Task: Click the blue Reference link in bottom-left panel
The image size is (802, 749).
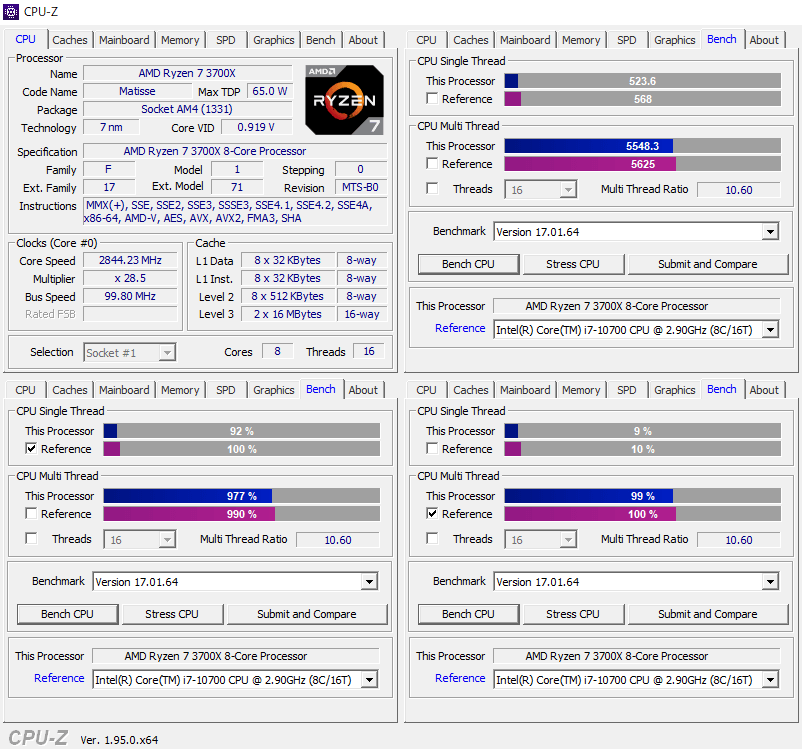Action: [x=59, y=678]
